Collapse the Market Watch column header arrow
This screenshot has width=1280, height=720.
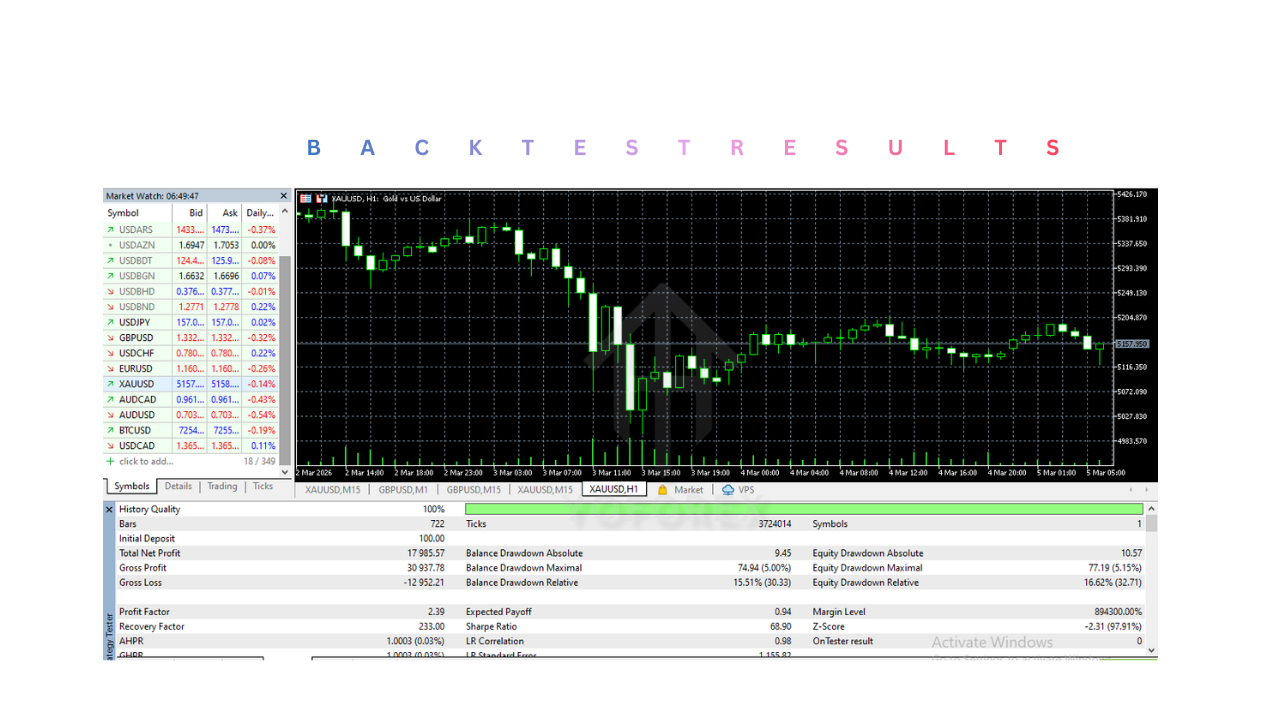tap(283, 211)
